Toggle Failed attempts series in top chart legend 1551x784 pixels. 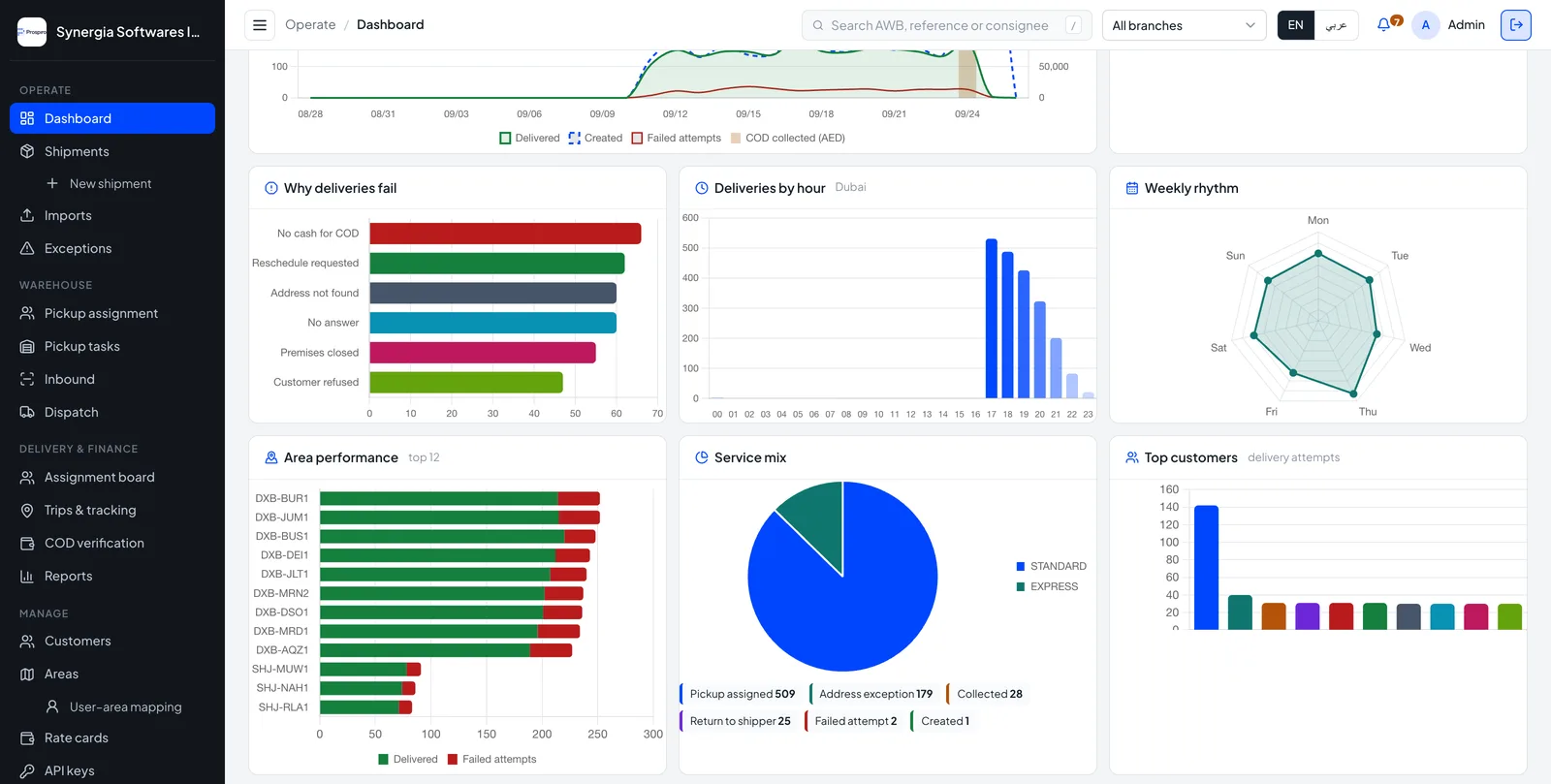[x=677, y=138]
